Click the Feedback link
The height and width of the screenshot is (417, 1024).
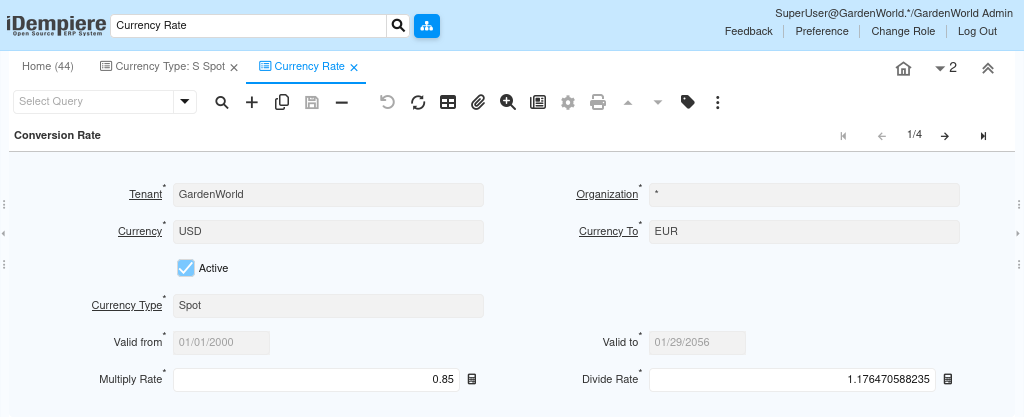[x=748, y=31]
